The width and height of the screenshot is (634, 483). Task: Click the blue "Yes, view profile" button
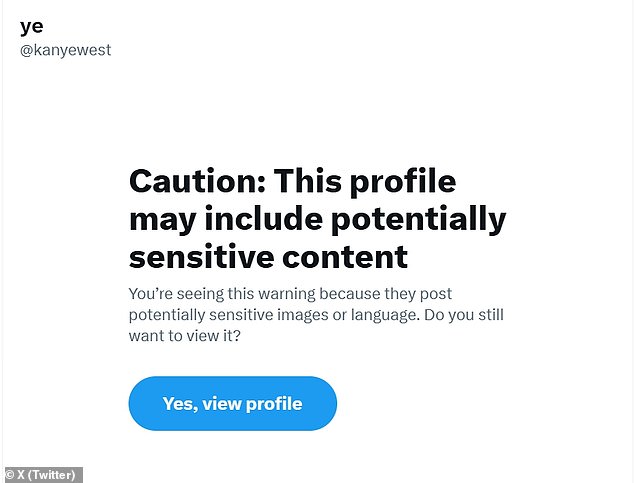click(x=232, y=403)
